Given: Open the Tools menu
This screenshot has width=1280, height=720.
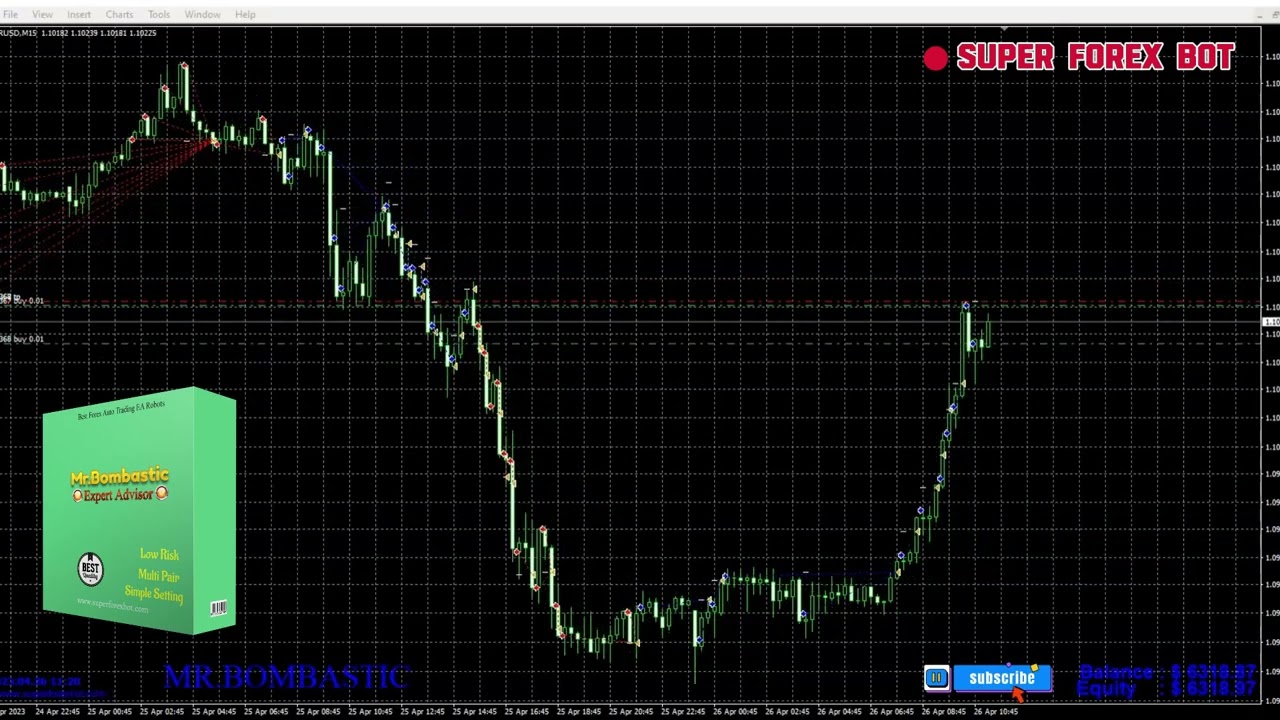Looking at the screenshot, I should 159,14.
